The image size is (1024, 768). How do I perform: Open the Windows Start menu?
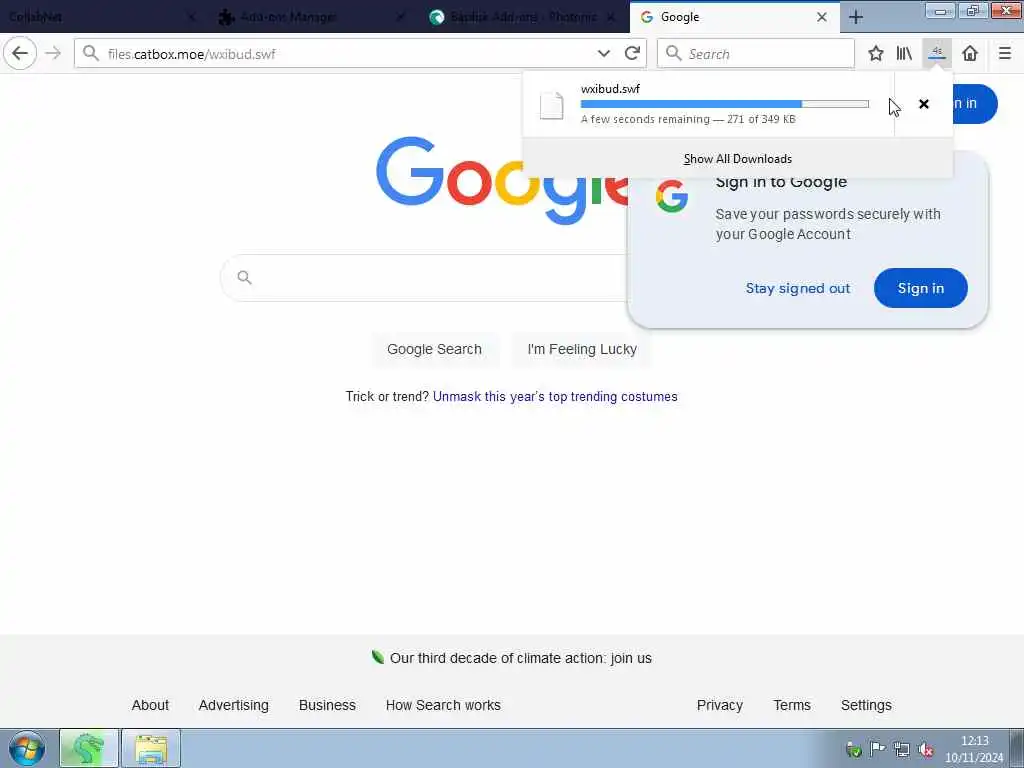pos(27,748)
